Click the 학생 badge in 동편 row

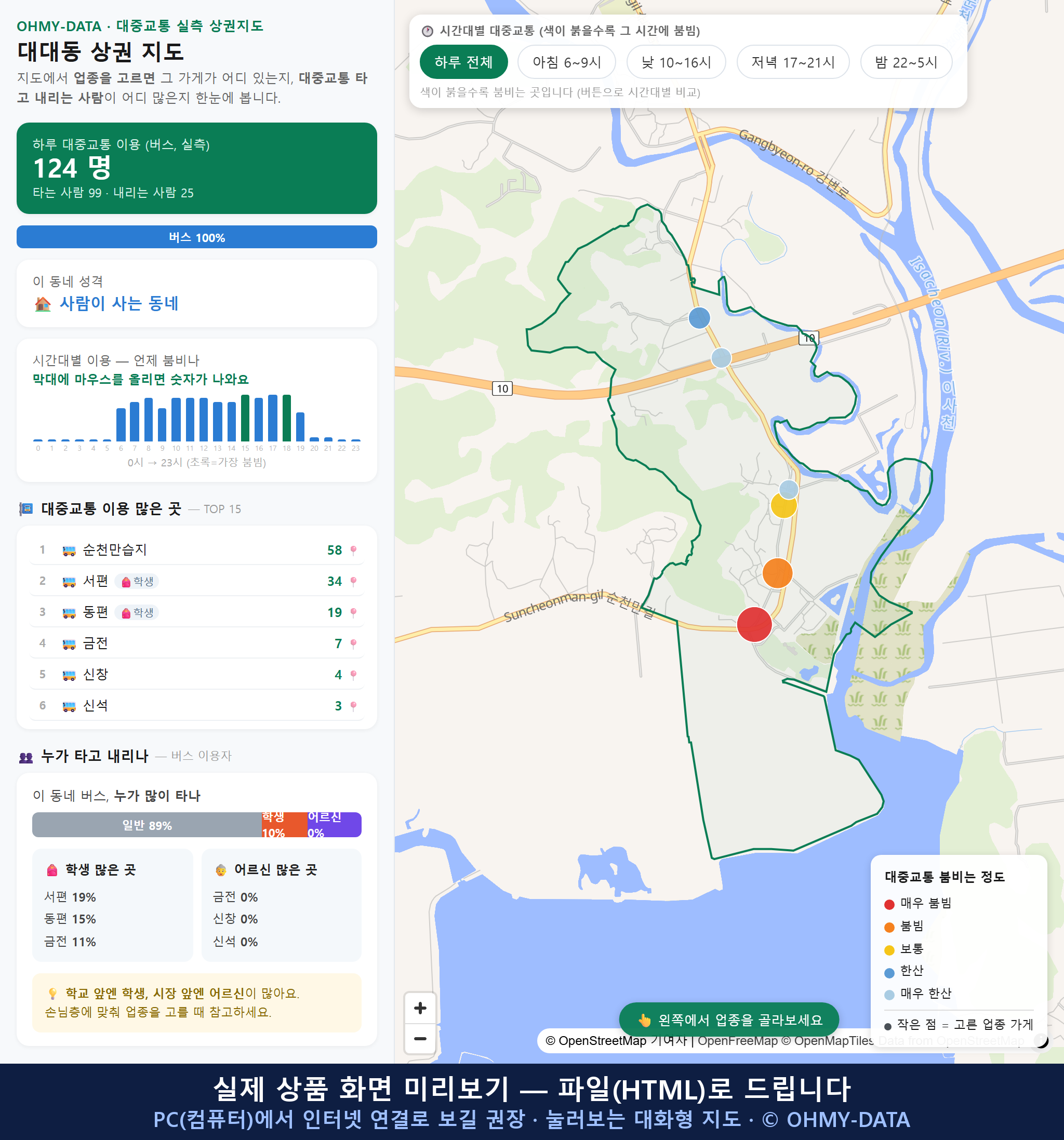[137, 612]
